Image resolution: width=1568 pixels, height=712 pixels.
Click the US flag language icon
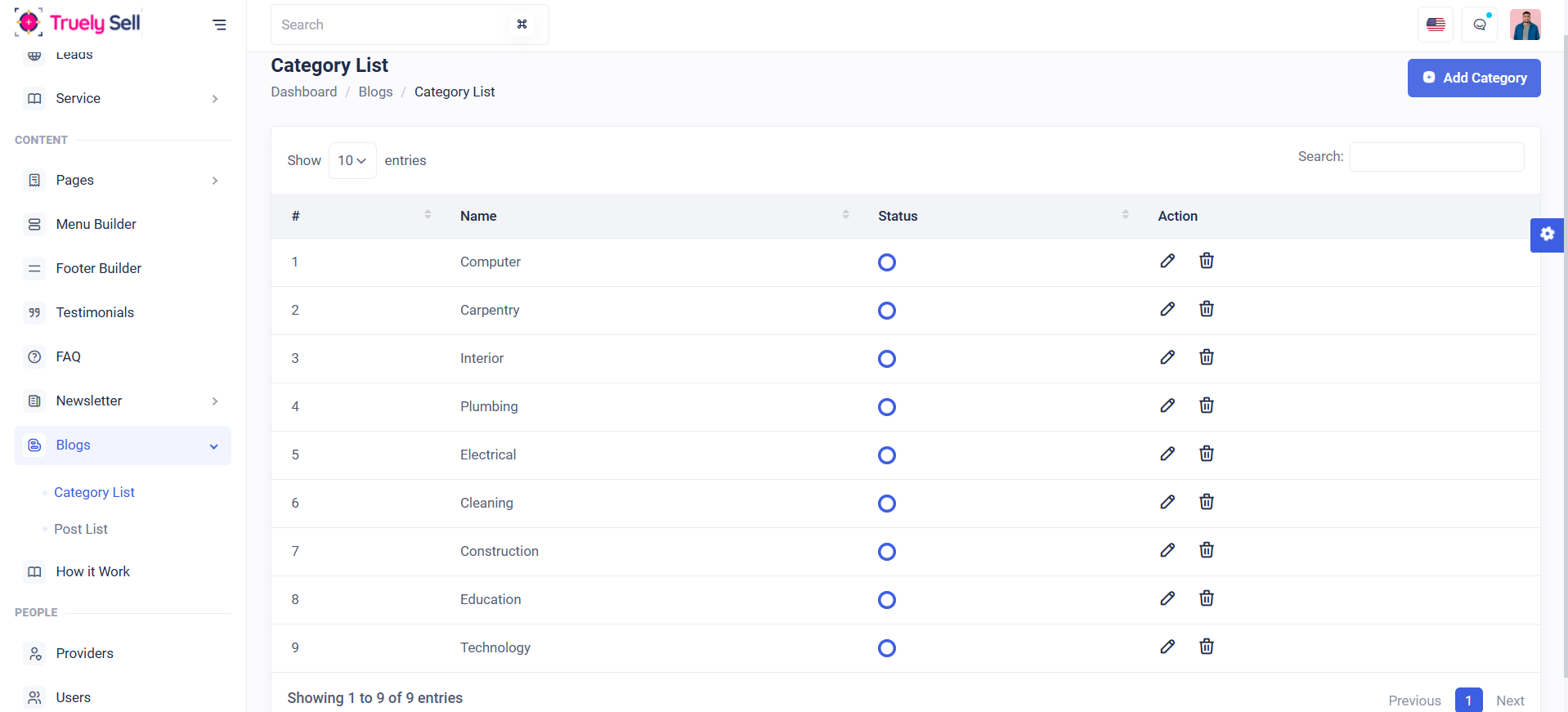tap(1436, 25)
